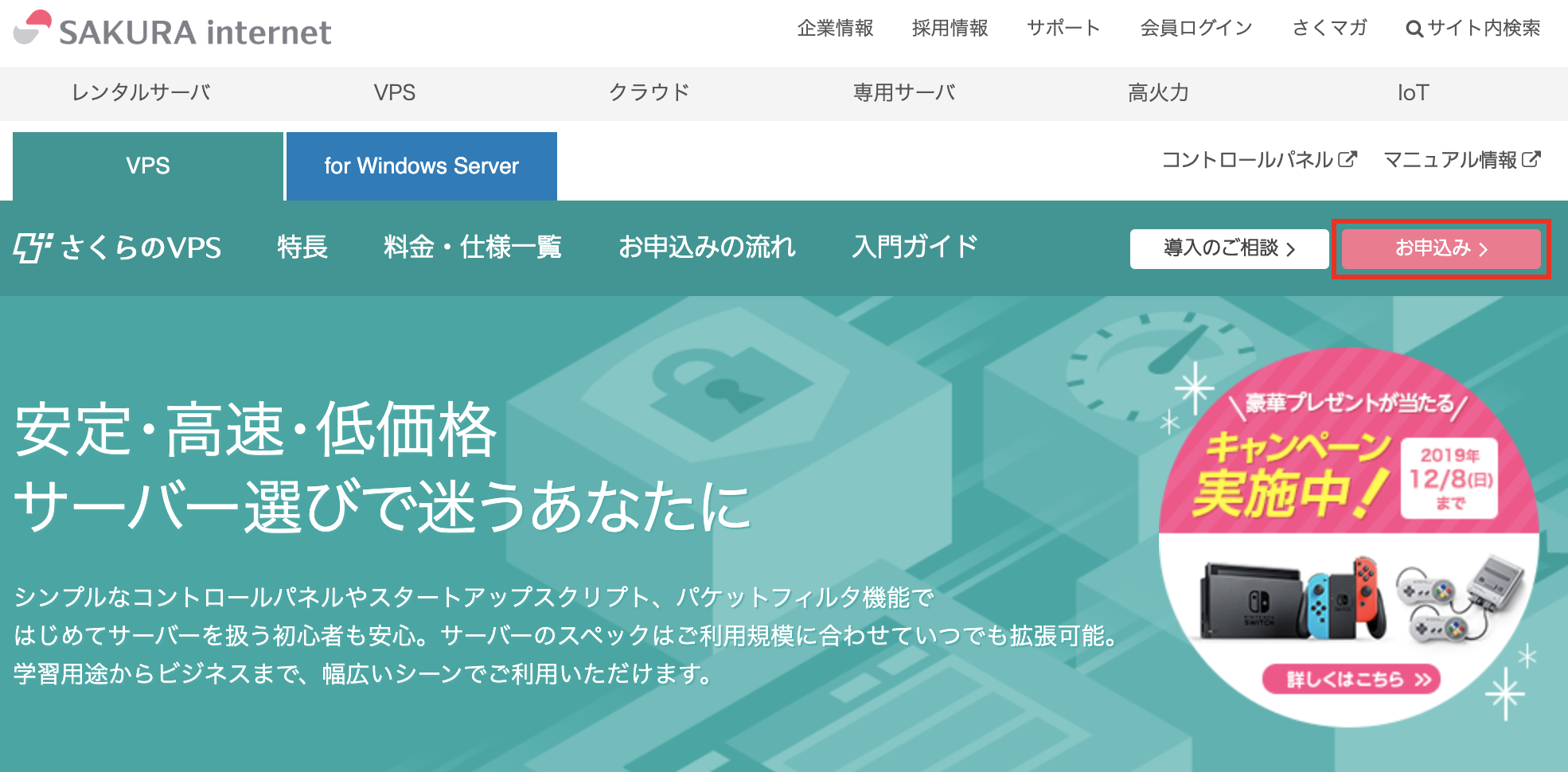Open the マニュアル情報 link
The image size is (1568, 772).
1462,159
